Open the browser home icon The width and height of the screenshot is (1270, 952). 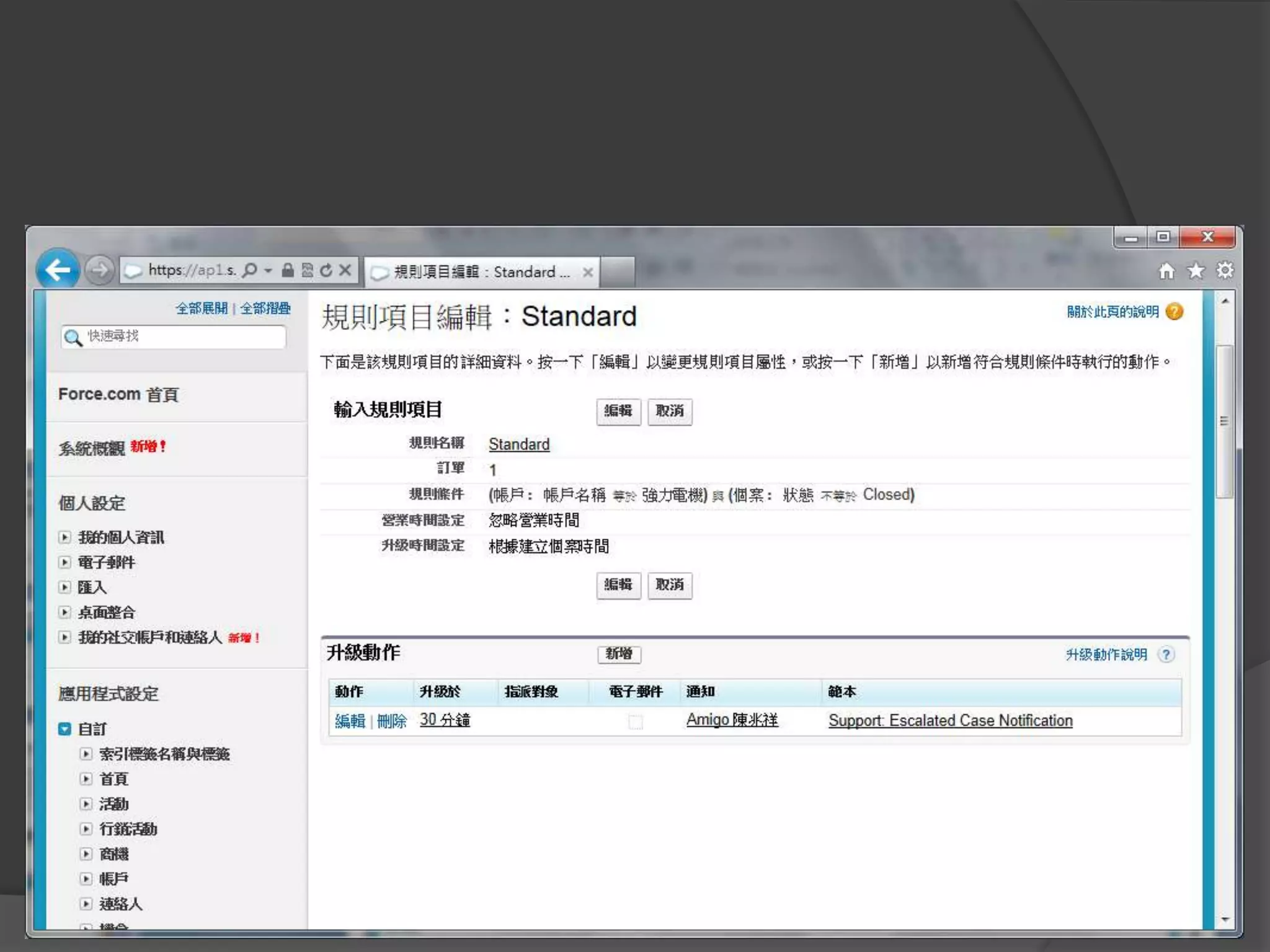[x=1166, y=271]
